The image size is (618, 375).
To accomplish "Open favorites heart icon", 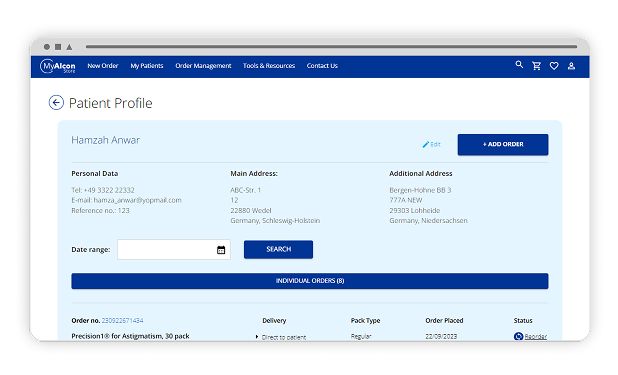I will pos(554,66).
